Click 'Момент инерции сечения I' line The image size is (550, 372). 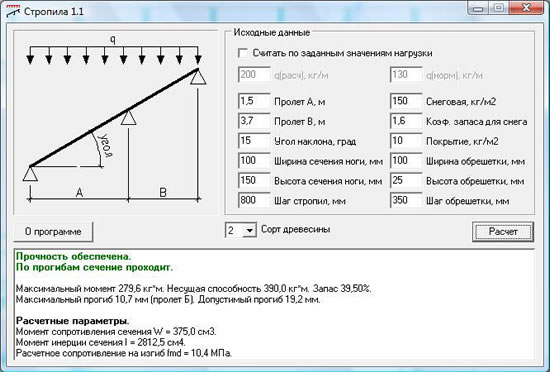[101, 342]
